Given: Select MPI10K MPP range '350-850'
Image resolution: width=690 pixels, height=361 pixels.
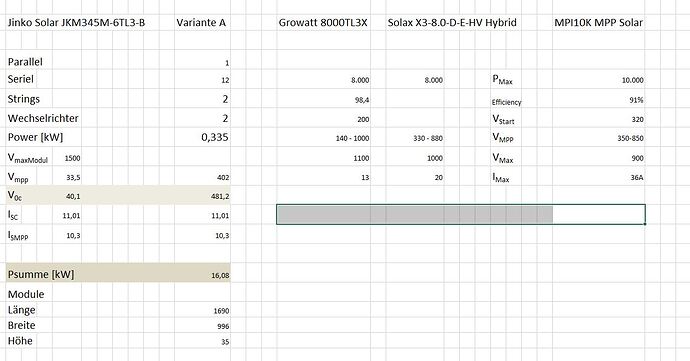Looking at the screenshot, I should pyautogui.click(x=630, y=138).
